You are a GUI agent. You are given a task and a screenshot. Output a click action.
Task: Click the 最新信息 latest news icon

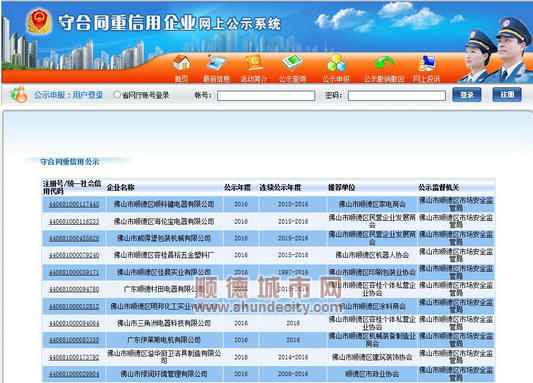[216, 63]
